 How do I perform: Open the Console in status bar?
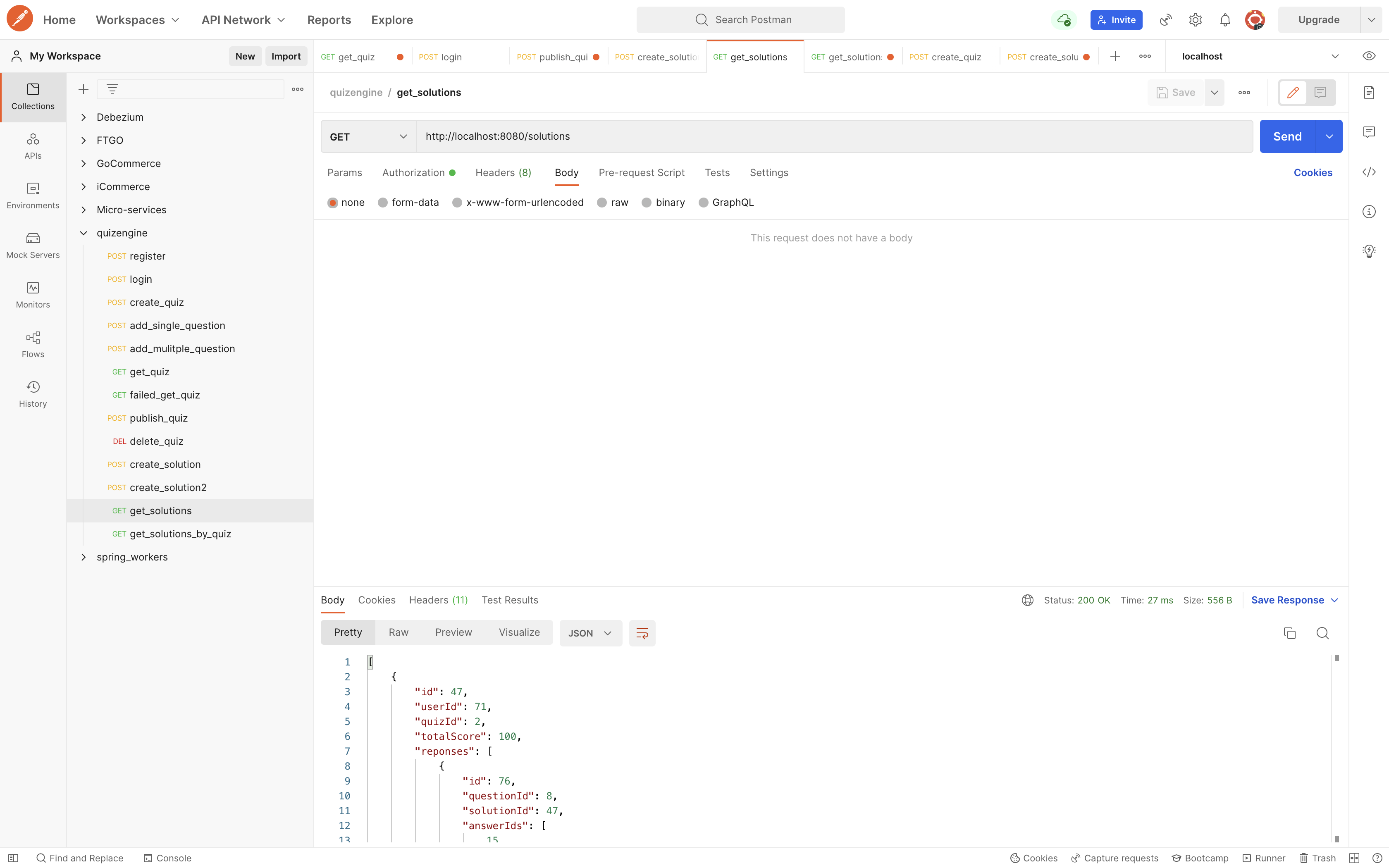pos(167,858)
